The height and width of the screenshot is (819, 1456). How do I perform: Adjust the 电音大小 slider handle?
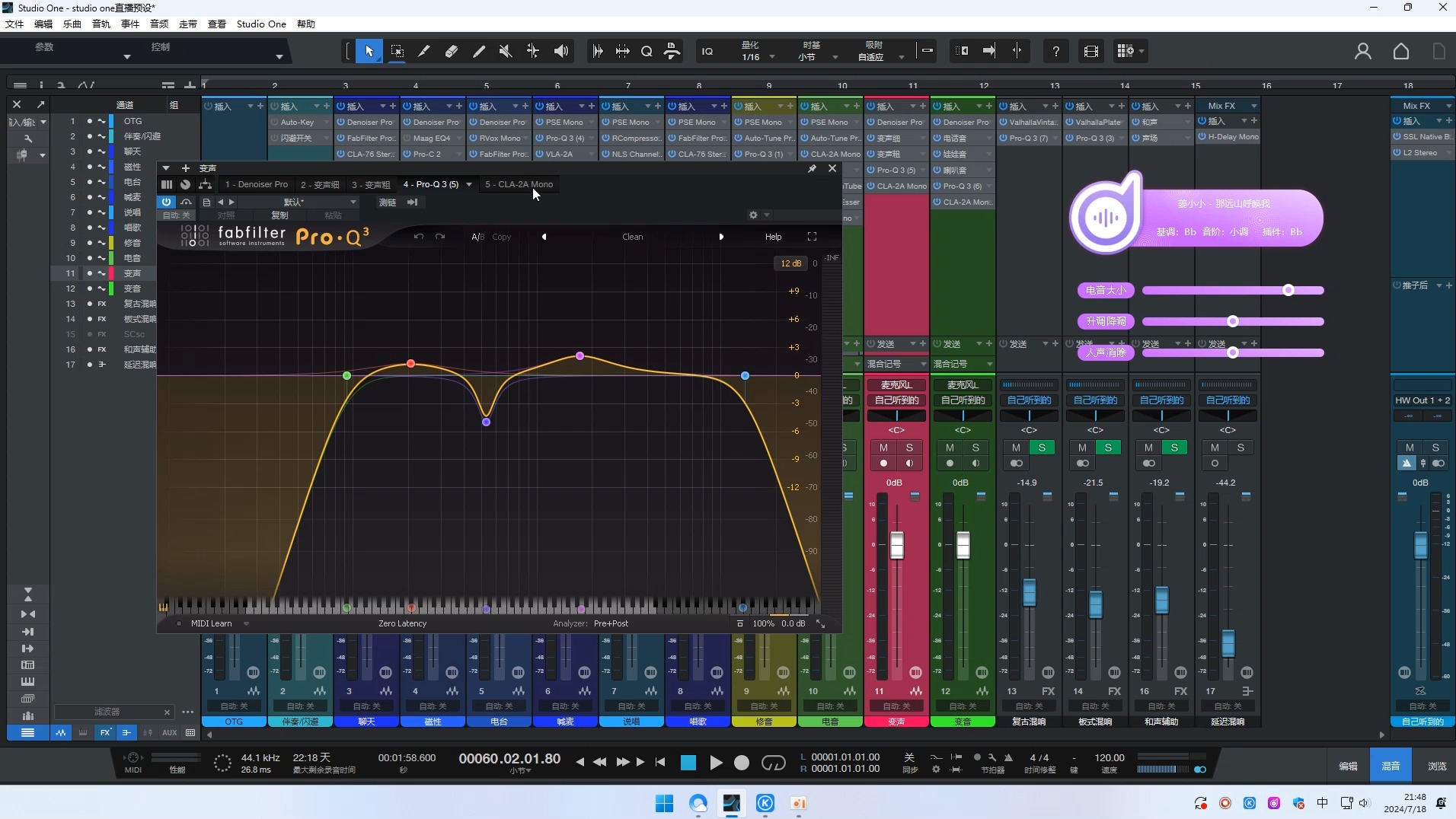click(x=1288, y=290)
